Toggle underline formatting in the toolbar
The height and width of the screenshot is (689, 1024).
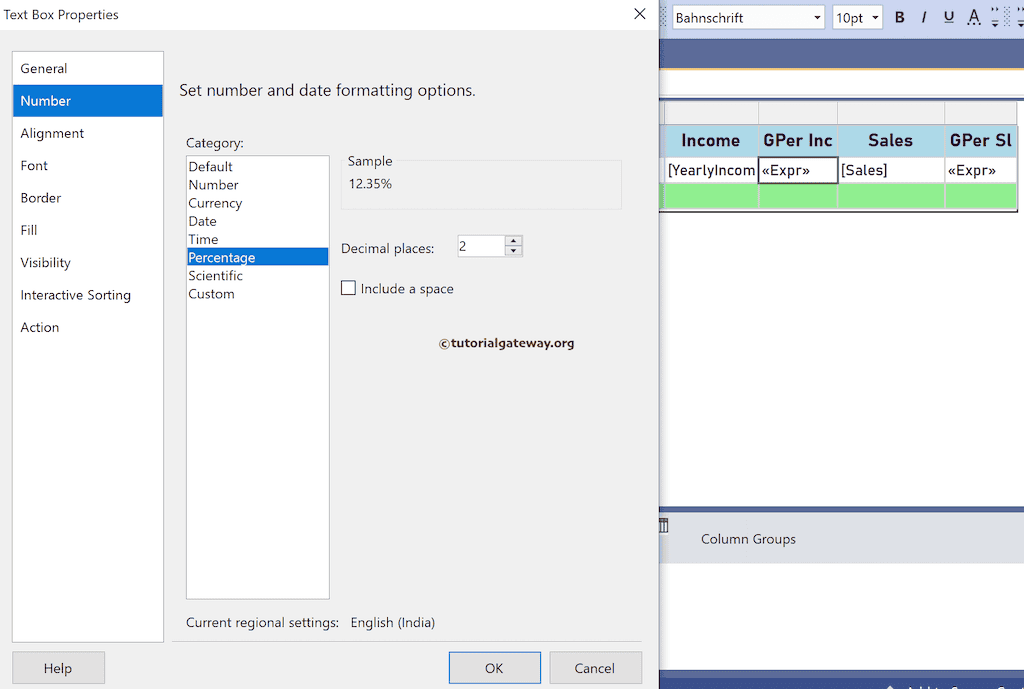[948, 18]
